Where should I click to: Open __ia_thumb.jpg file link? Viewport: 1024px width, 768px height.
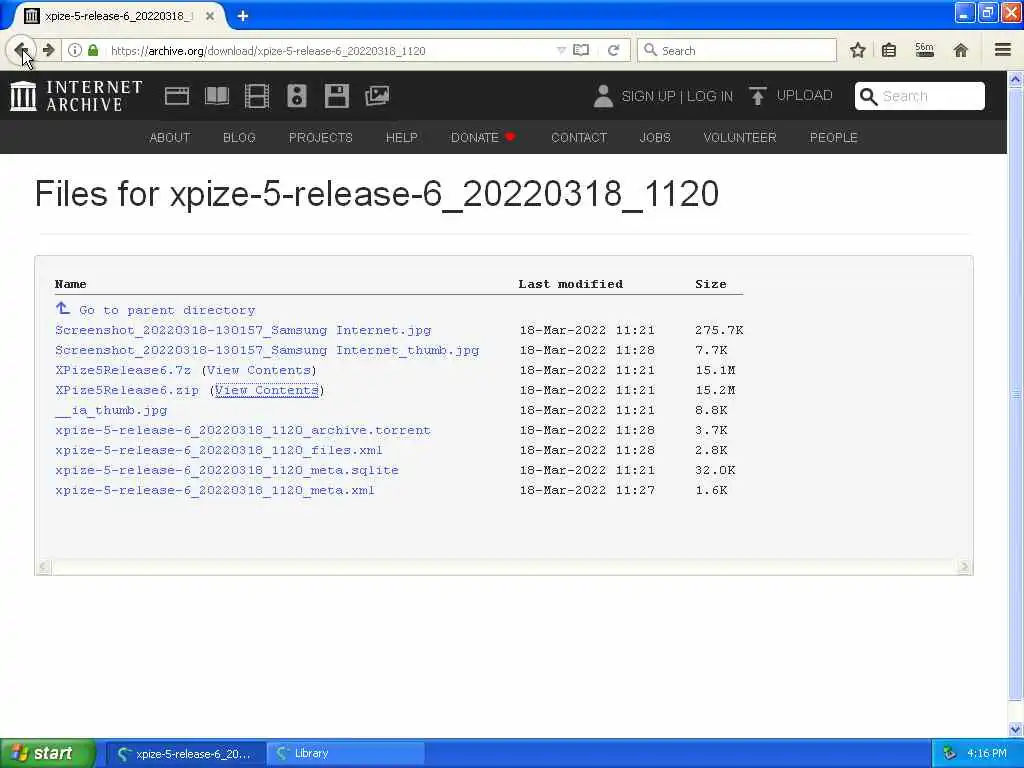point(111,410)
